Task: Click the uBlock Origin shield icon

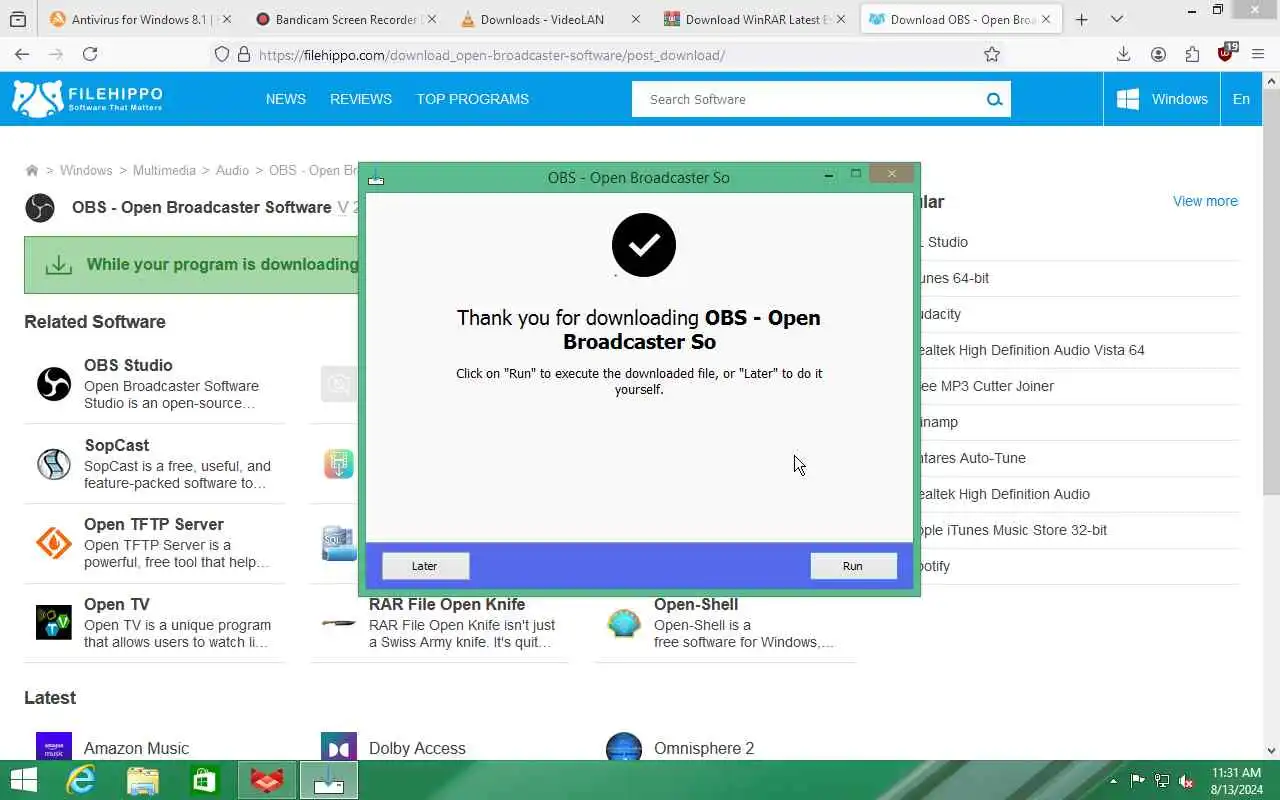Action: tap(1226, 54)
